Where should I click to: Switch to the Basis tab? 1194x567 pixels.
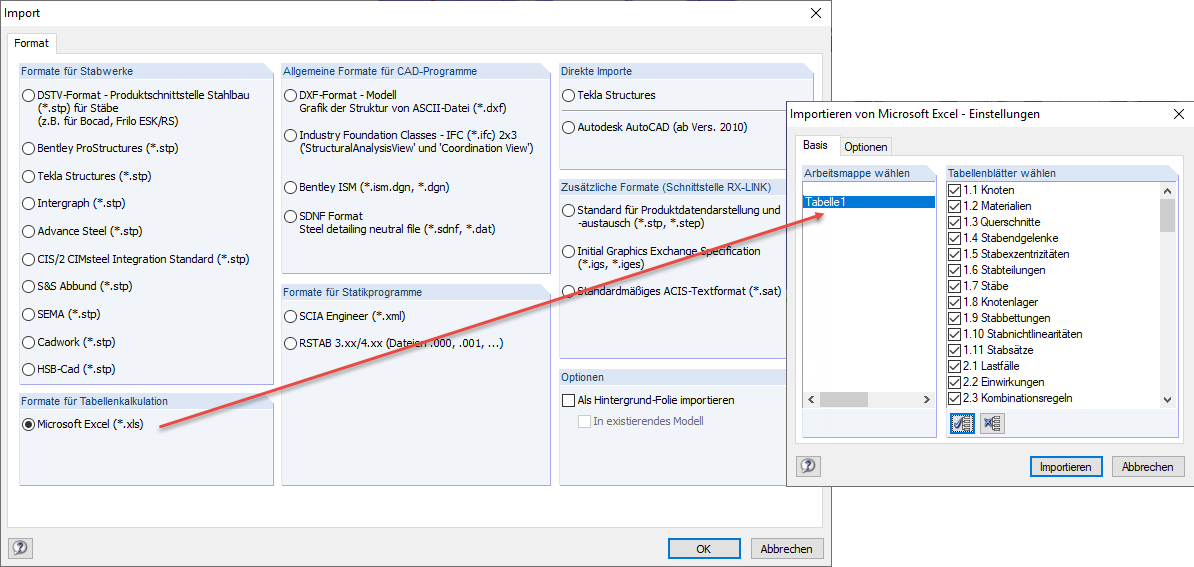coord(816,145)
